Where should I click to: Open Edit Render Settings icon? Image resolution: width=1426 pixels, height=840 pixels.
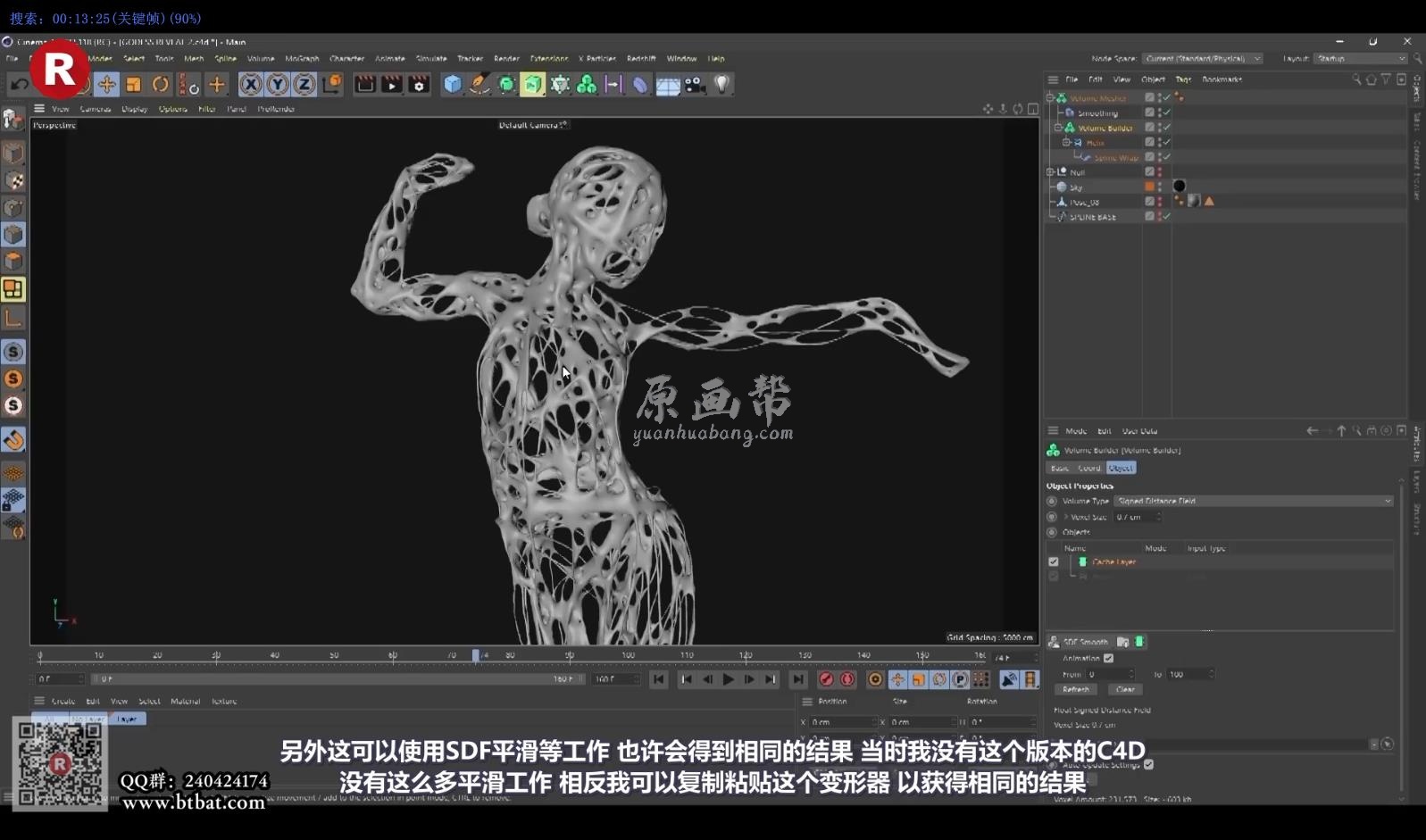click(x=419, y=84)
